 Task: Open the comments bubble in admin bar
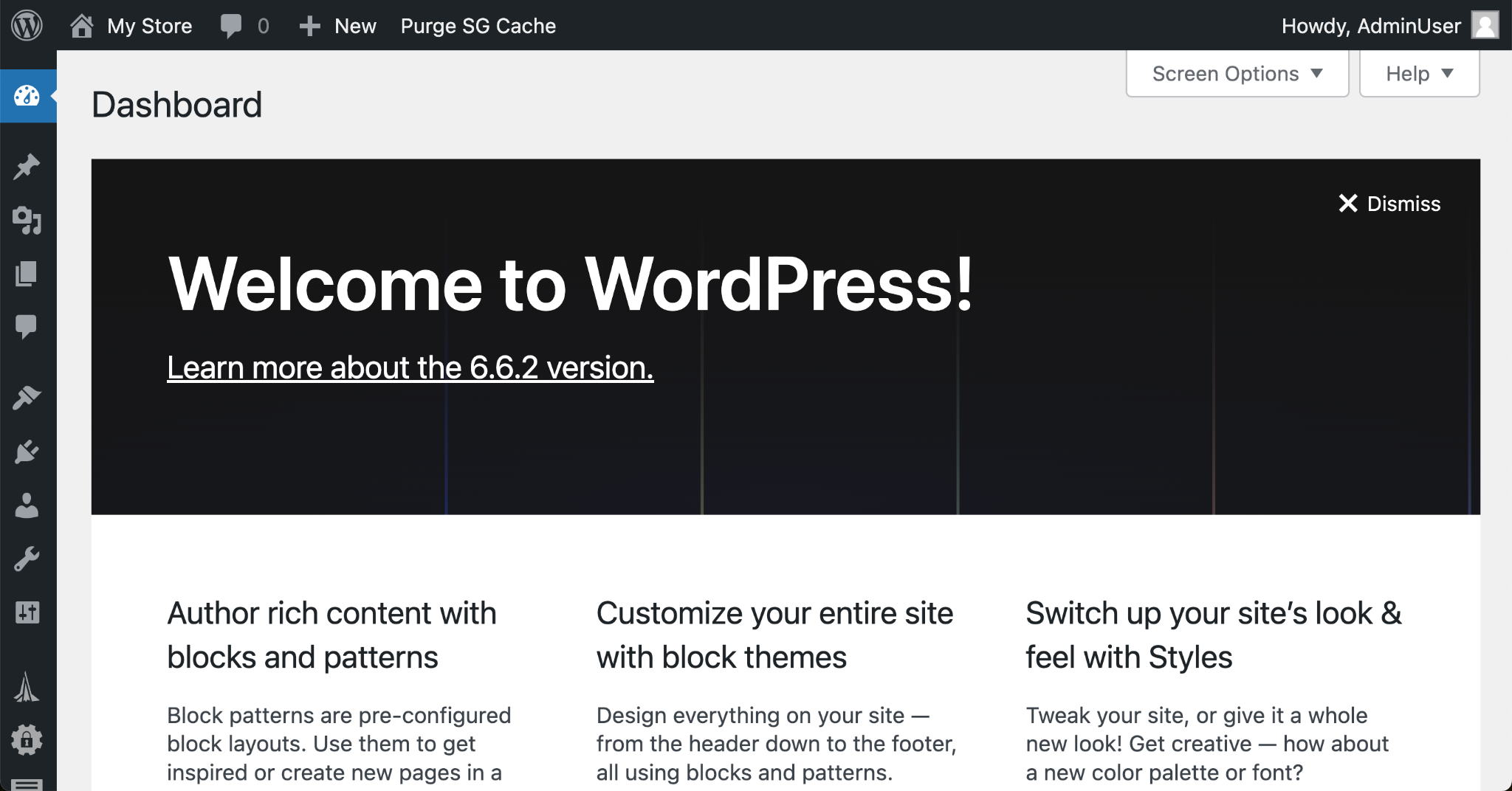point(231,26)
